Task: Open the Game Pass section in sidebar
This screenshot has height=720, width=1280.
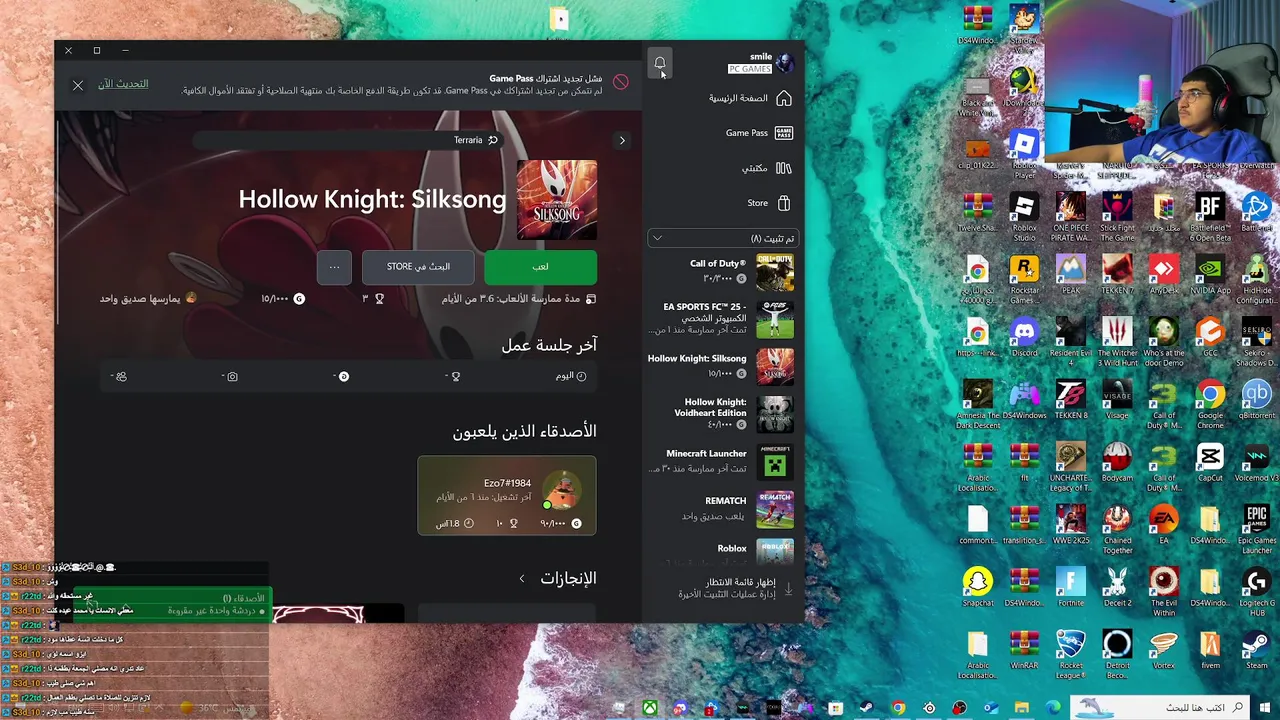Action: coord(759,133)
